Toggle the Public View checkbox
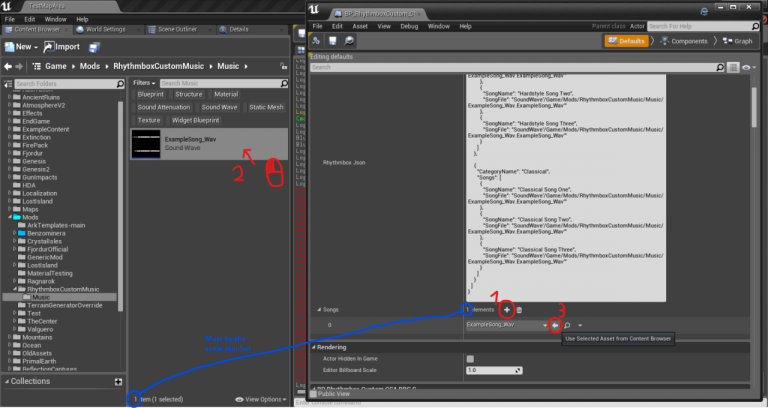Image resolution: width=768 pixels, height=408 pixels. pyautogui.click(x=314, y=394)
